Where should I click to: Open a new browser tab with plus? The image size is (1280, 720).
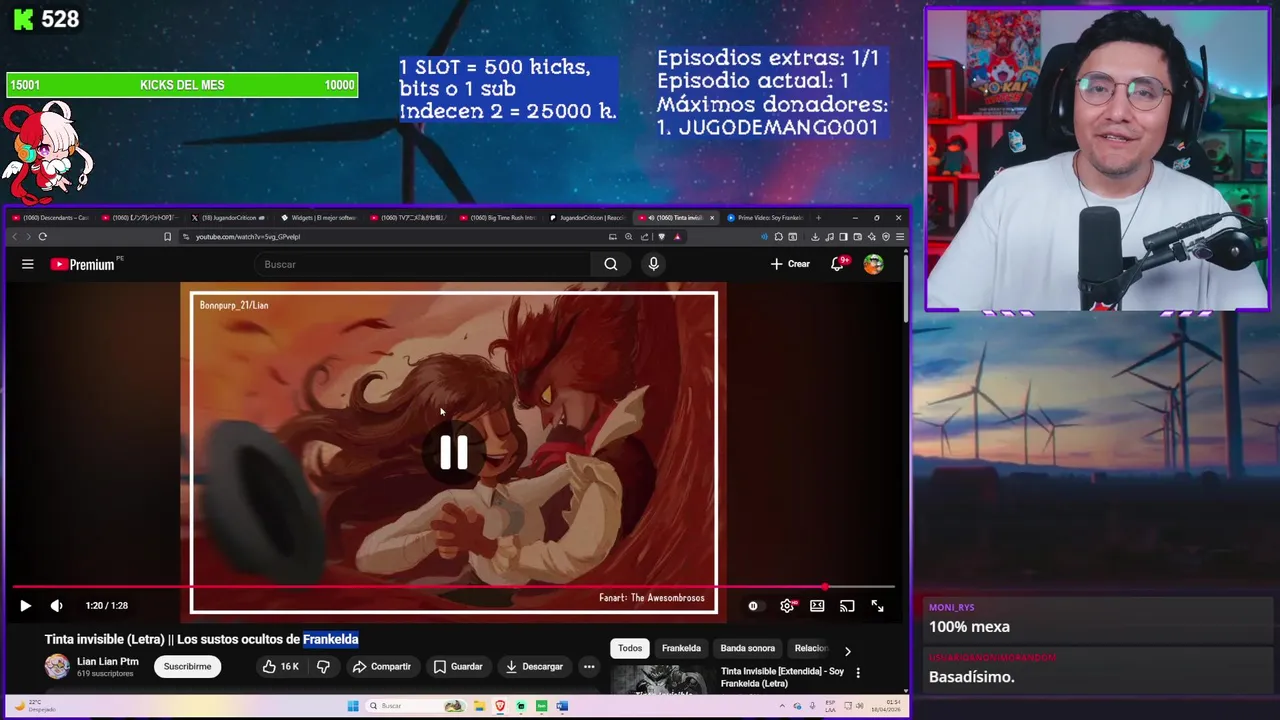(x=819, y=218)
